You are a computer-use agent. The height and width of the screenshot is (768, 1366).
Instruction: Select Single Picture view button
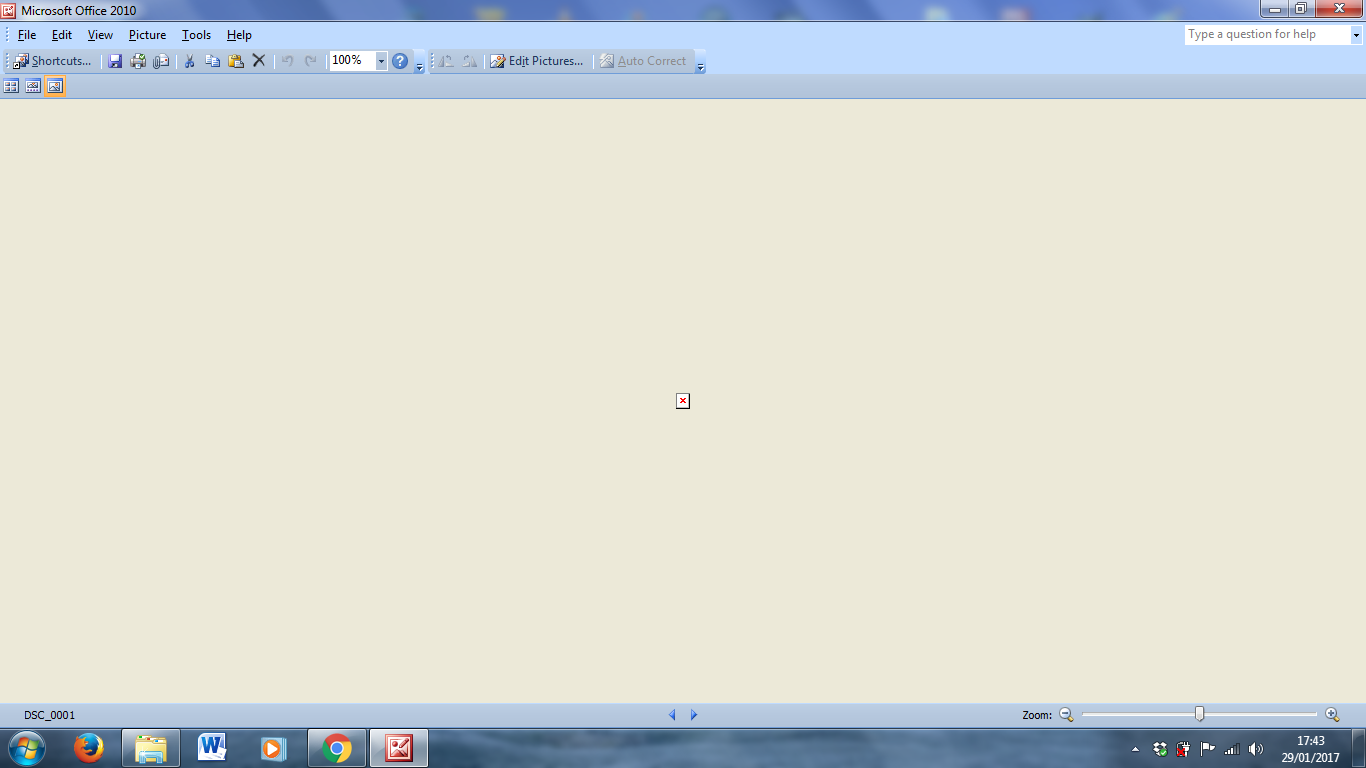(55, 87)
